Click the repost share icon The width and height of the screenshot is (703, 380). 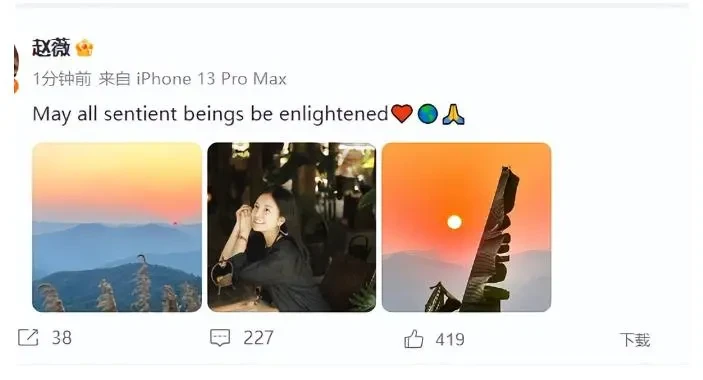click(28, 337)
